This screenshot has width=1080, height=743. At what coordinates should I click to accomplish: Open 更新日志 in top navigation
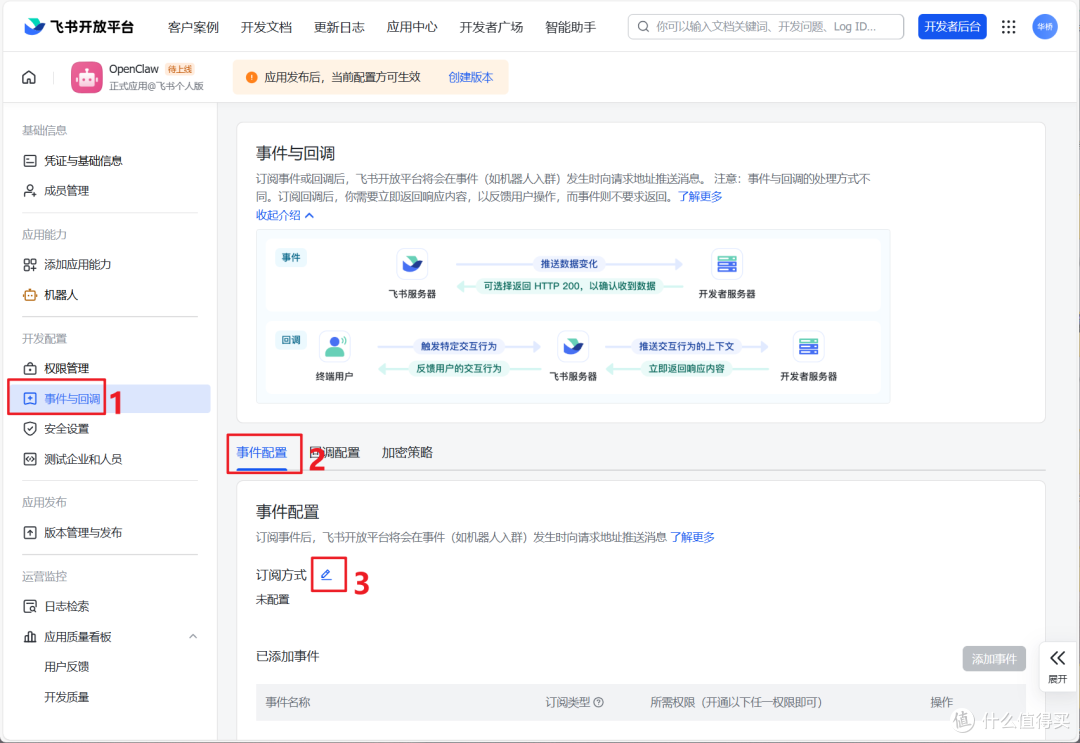[x=339, y=27]
